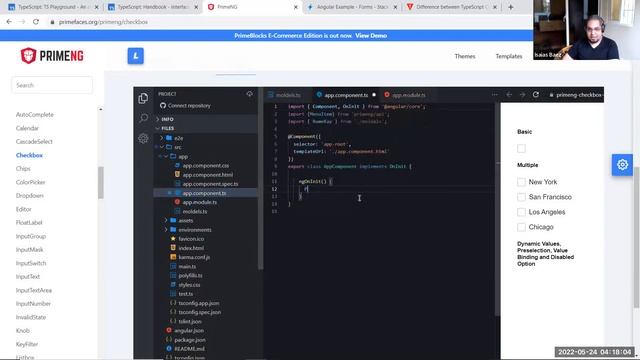The width and height of the screenshot is (640, 360).
Task: Open the editor more-options ellipsis
Action: click(x=495, y=95)
